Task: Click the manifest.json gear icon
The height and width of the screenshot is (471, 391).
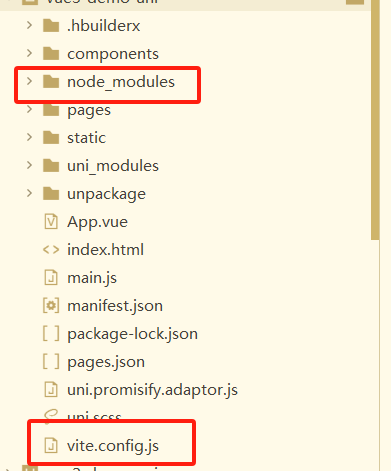Action: 51,306
